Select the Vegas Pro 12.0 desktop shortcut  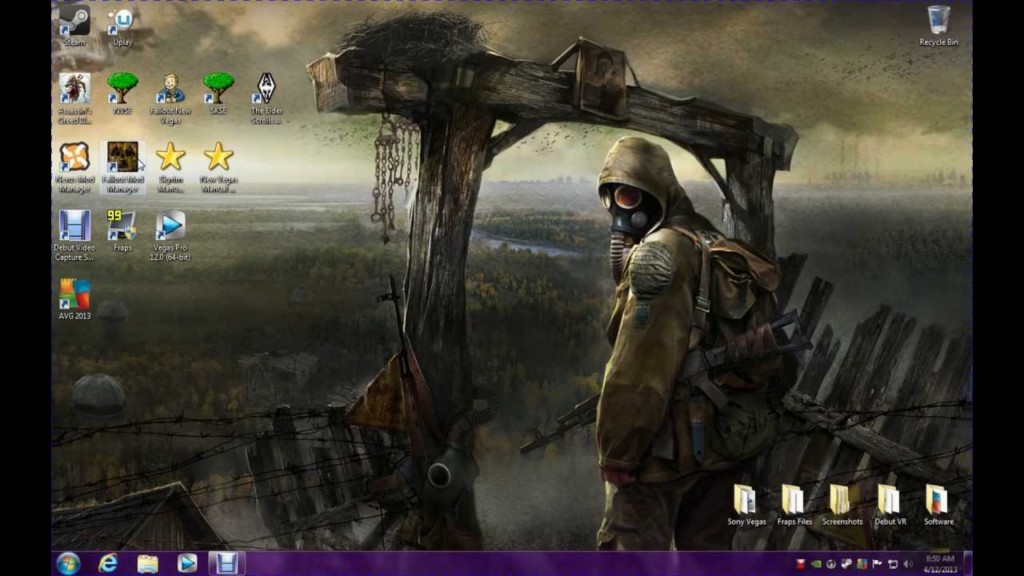[x=170, y=236]
